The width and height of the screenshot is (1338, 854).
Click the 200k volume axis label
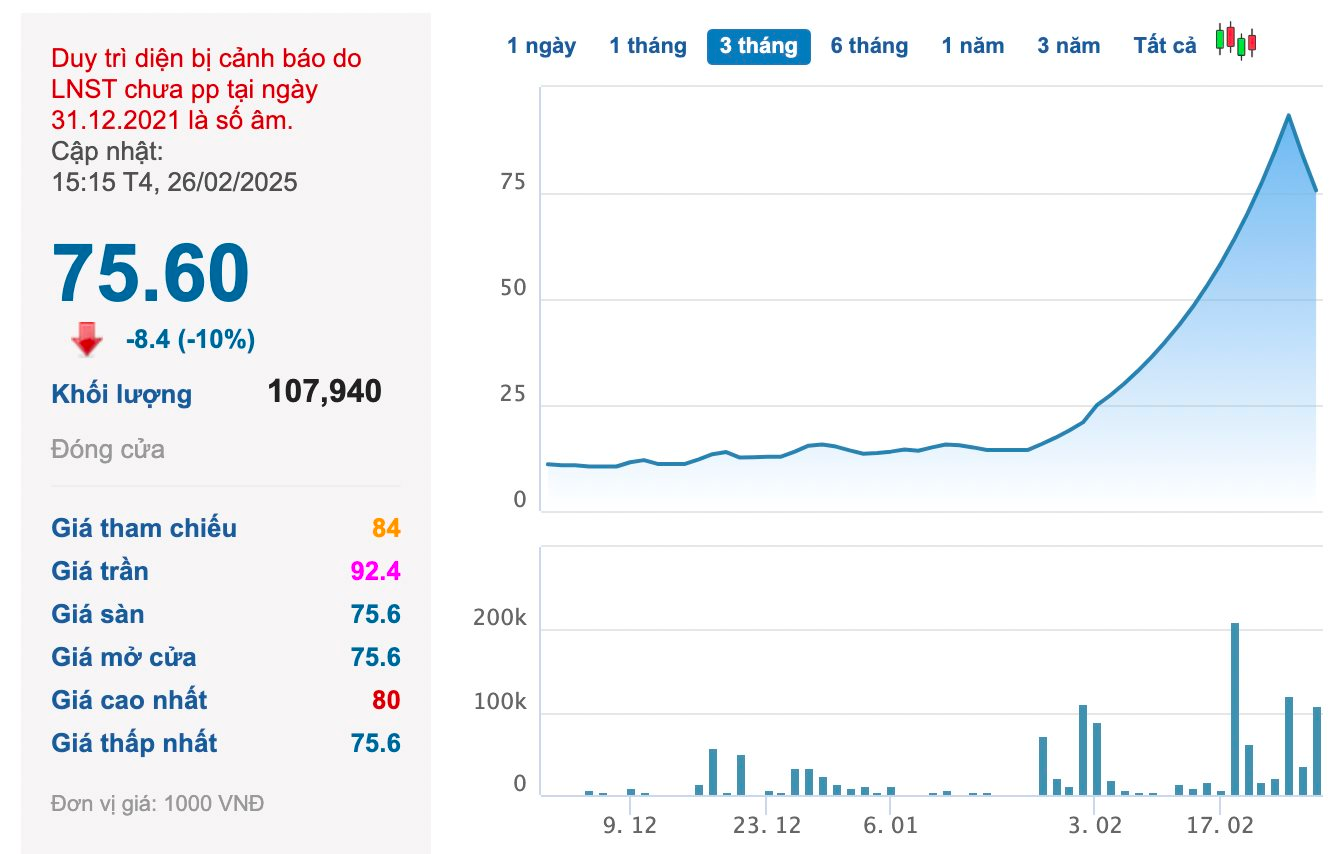click(500, 619)
